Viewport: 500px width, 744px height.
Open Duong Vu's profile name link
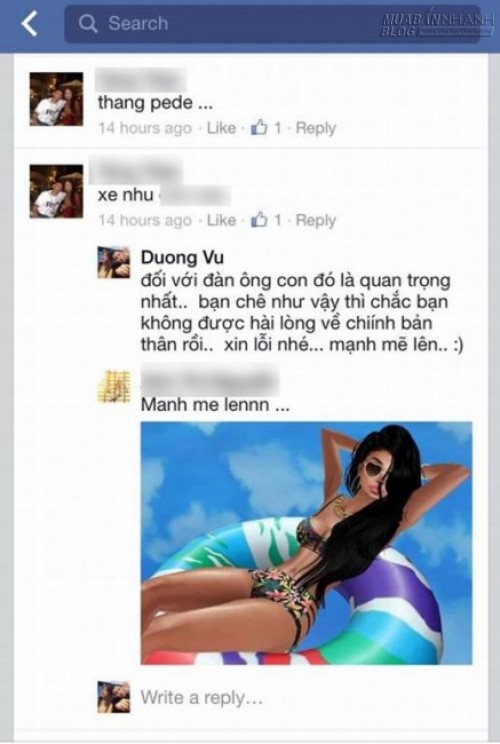182,258
